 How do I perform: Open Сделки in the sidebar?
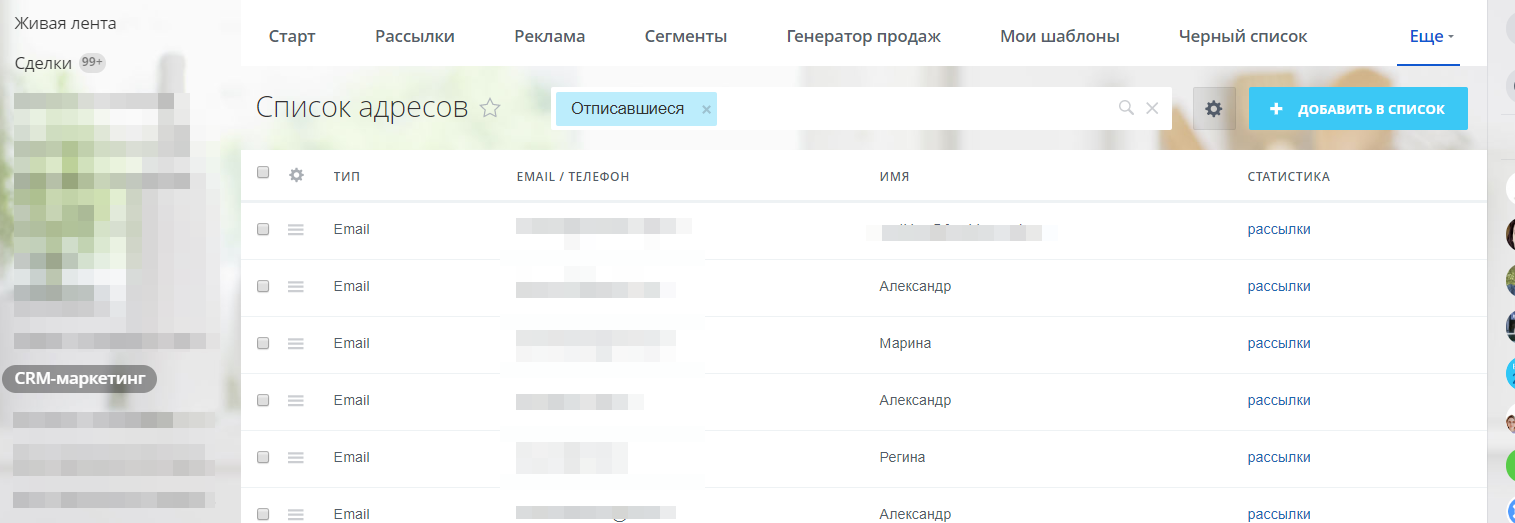45,63
